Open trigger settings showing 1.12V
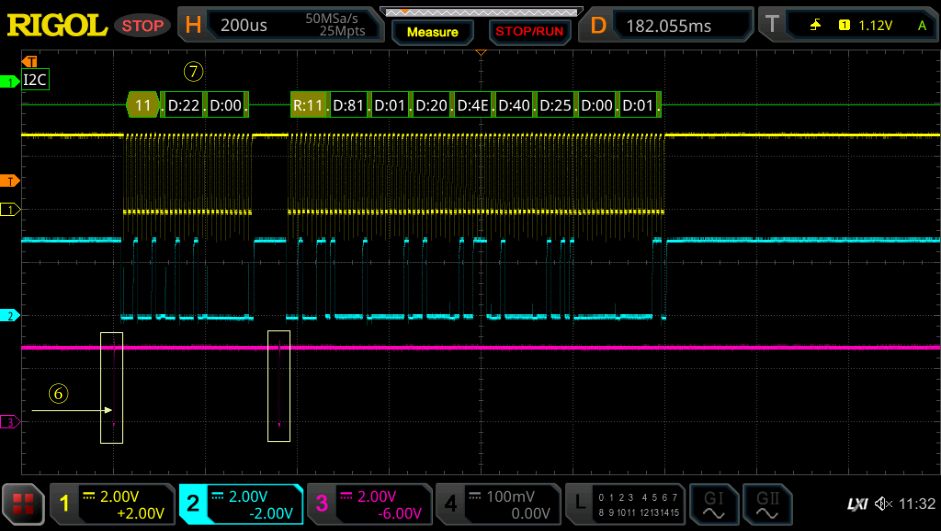 [849, 25]
